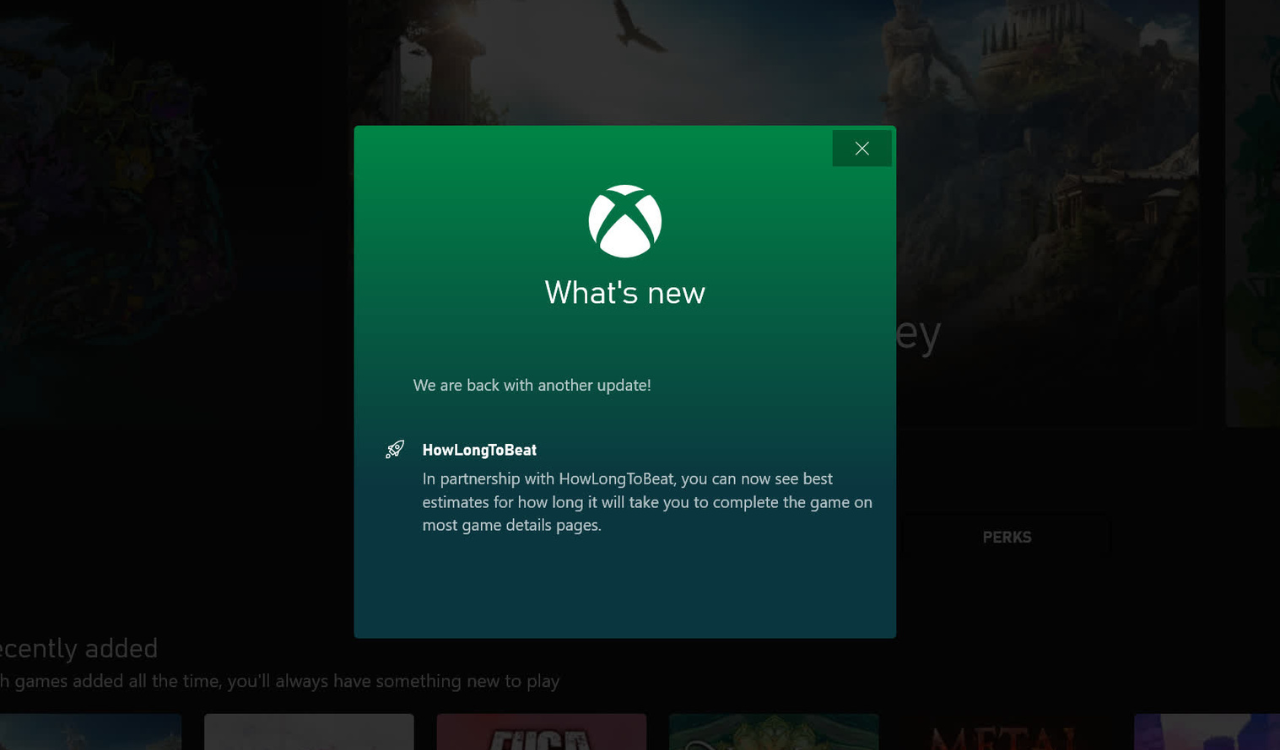Click the "something new to play" subtitle
1280x750 pixels.
pyautogui.click(x=280, y=681)
